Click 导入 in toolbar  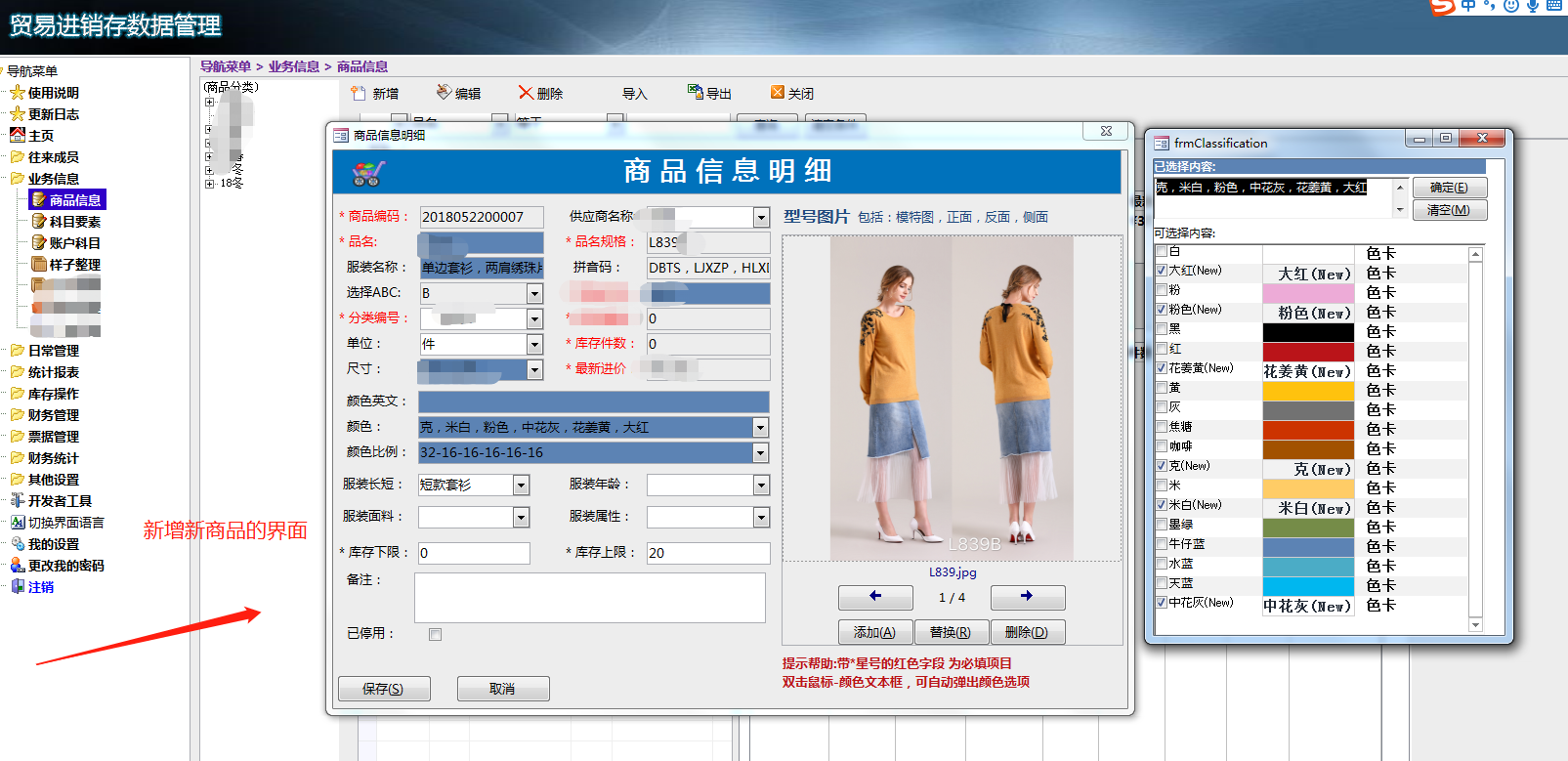(635, 94)
